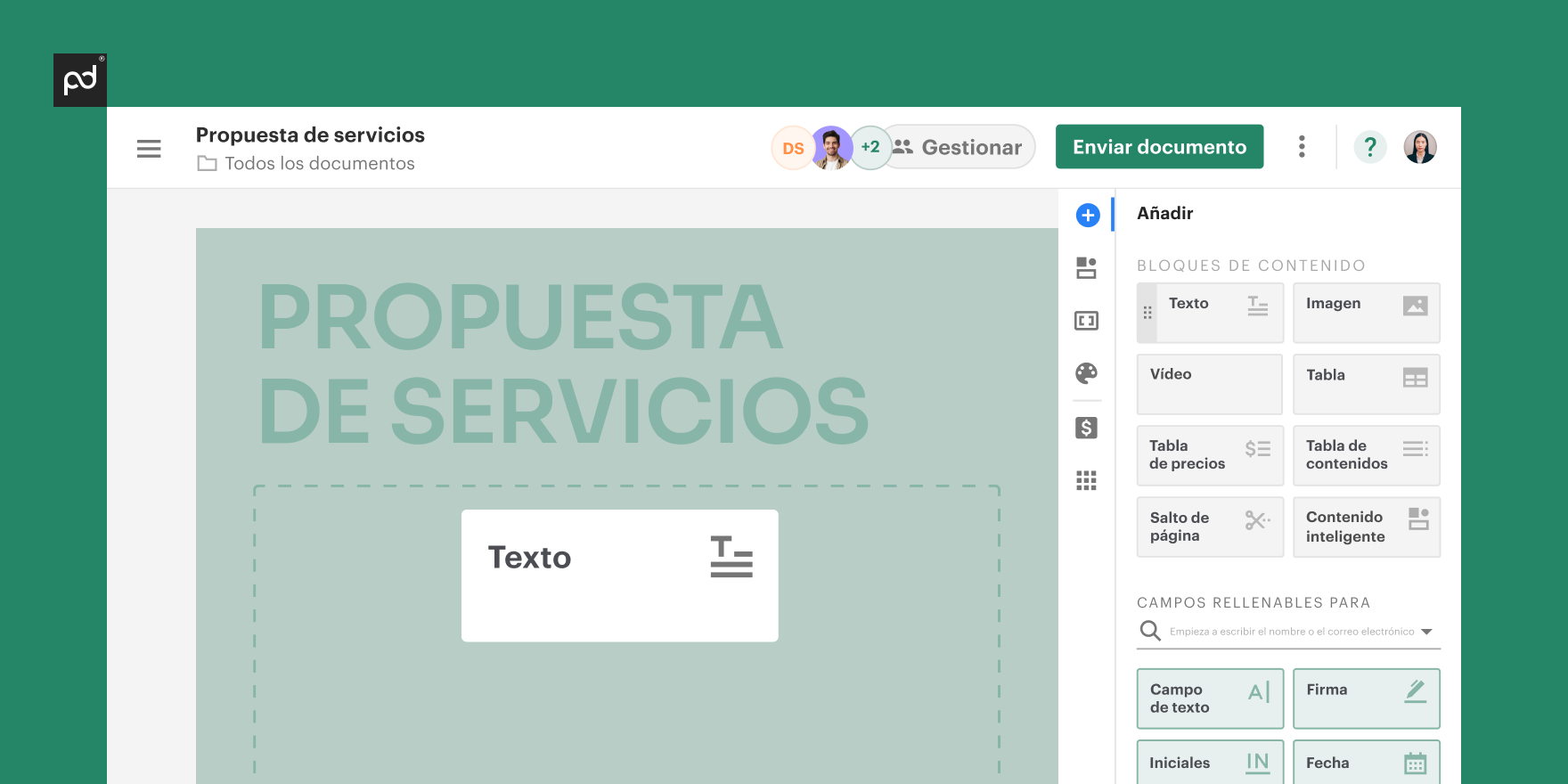Open the user profile avatar
Viewport: 1568px width, 784px height.
[x=1420, y=147]
